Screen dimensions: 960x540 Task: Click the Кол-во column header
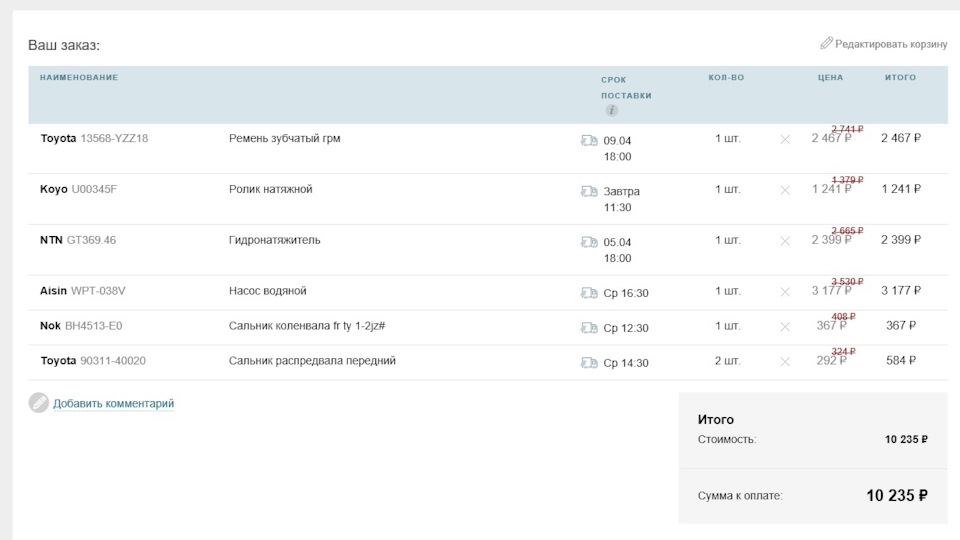726,78
